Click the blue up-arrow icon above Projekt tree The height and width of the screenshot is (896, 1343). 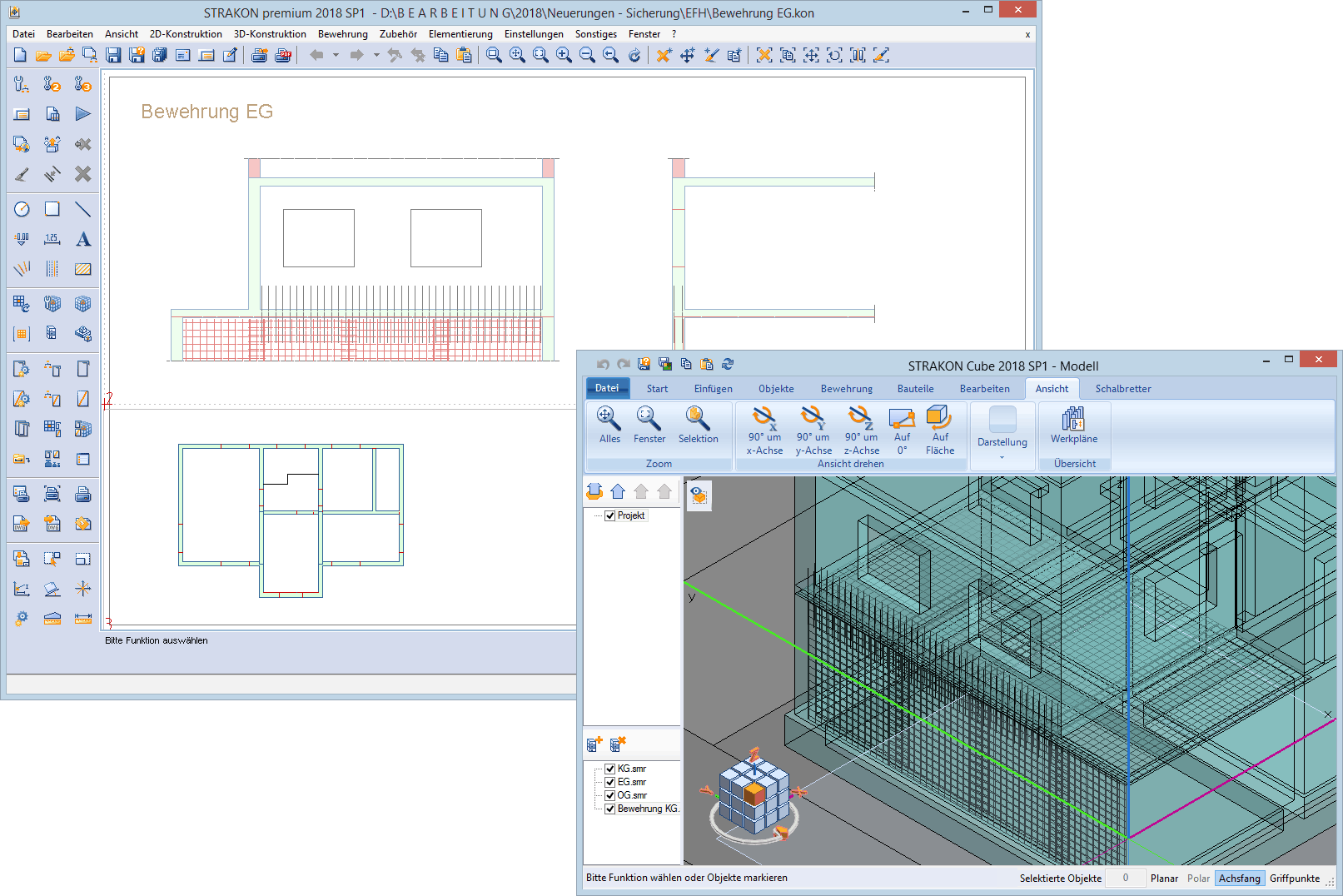[x=618, y=491]
